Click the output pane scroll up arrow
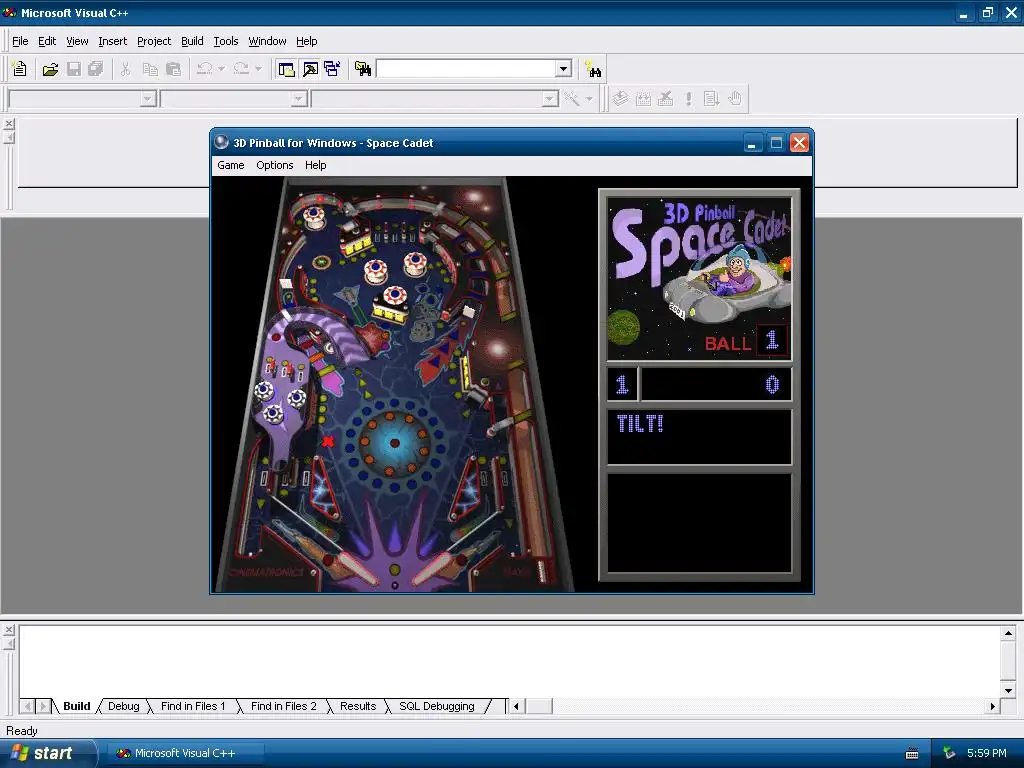This screenshot has width=1024, height=768. (x=1008, y=633)
